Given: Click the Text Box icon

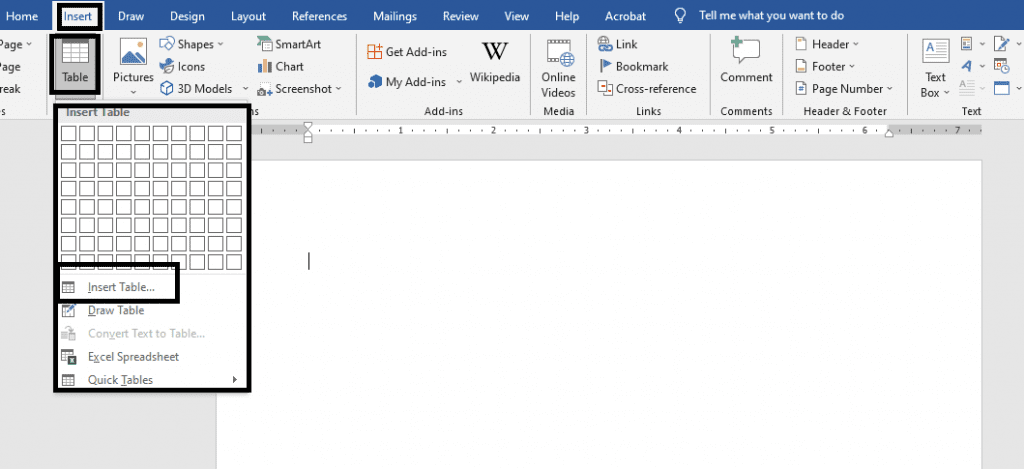Looking at the screenshot, I should coord(935,66).
